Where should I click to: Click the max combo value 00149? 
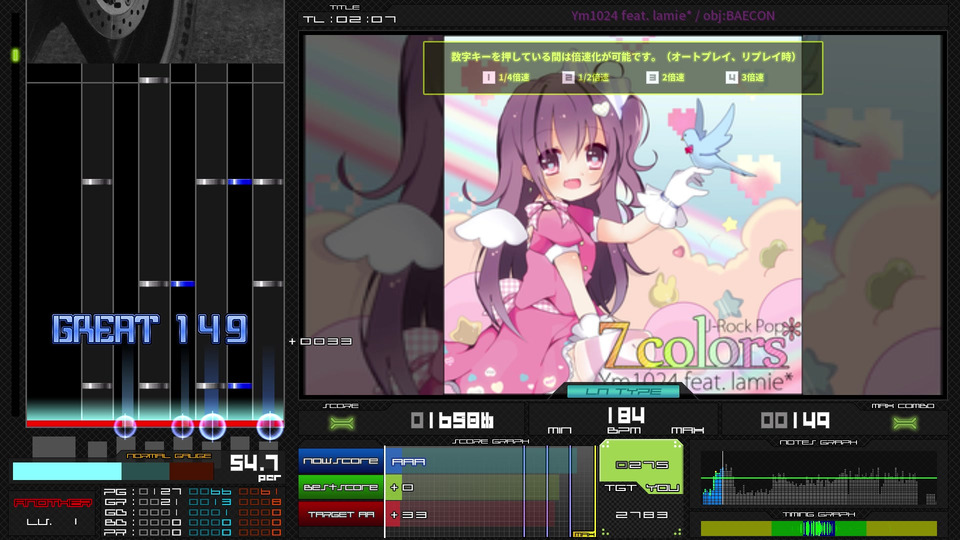click(795, 420)
